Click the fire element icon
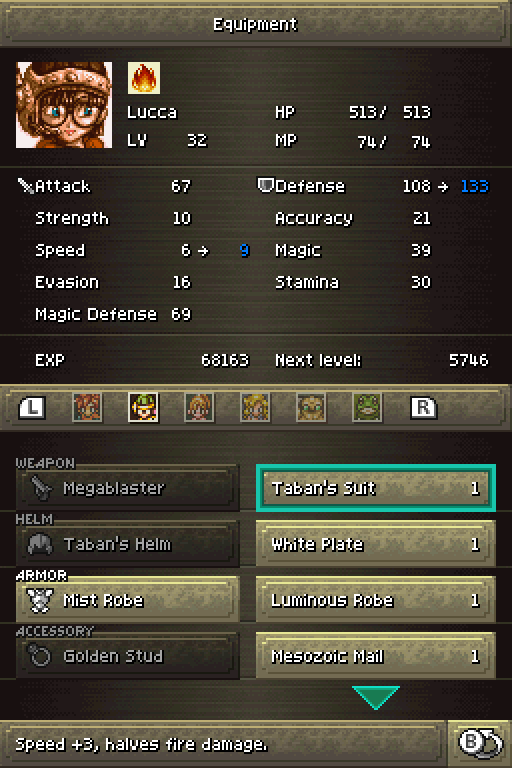This screenshot has width=512, height=768. coord(144,77)
